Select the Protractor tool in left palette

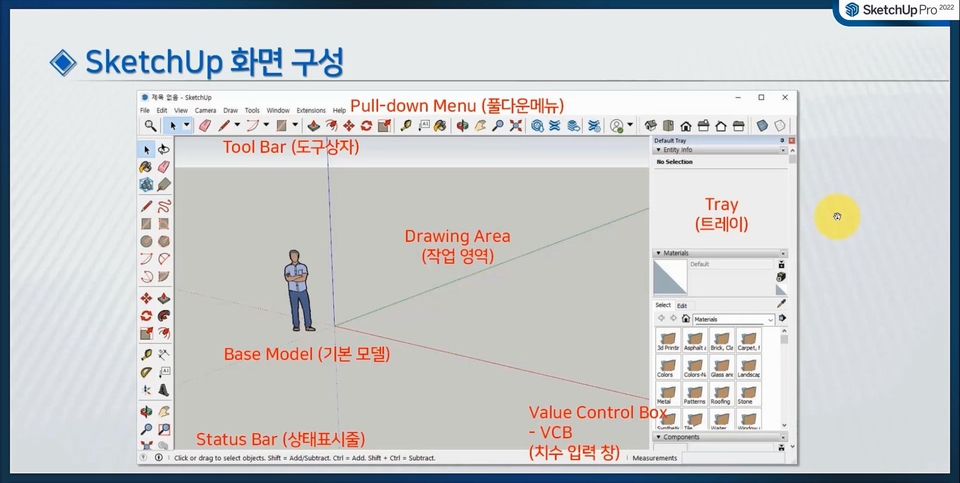(146, 372)
